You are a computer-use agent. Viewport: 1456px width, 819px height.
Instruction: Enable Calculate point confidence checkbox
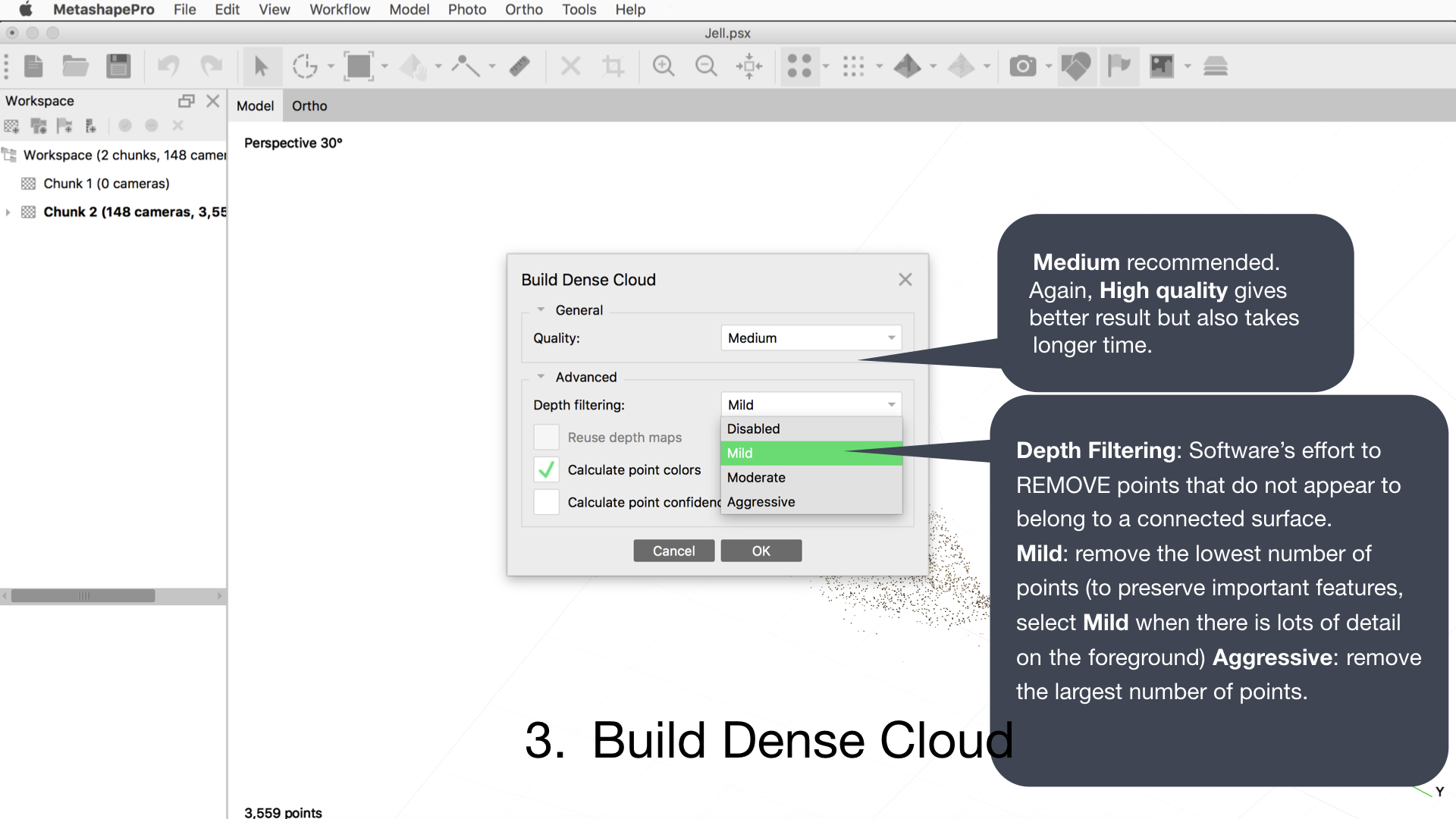click(546, 502)
